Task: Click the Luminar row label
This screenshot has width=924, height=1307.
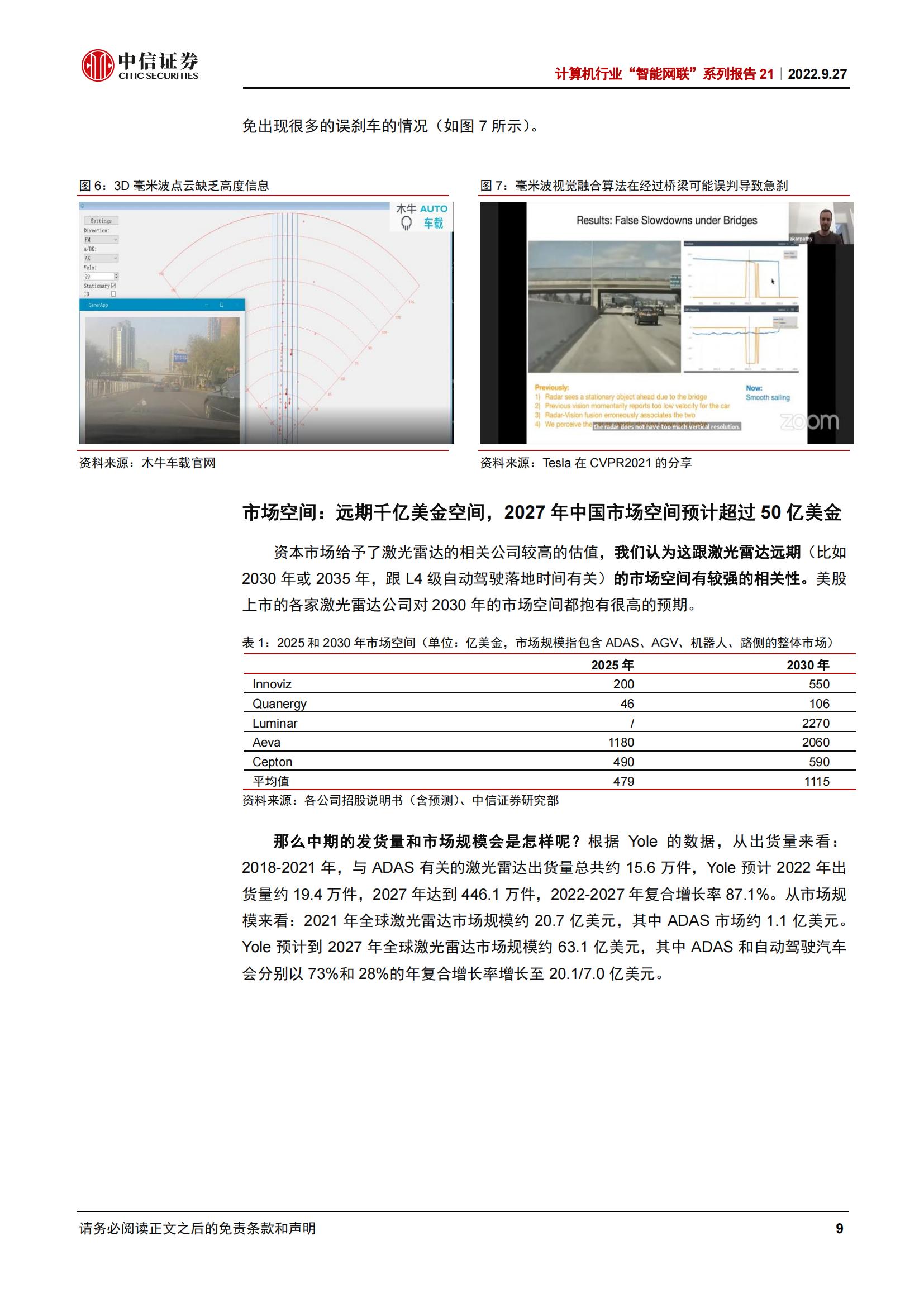Action: click(275, 723)
